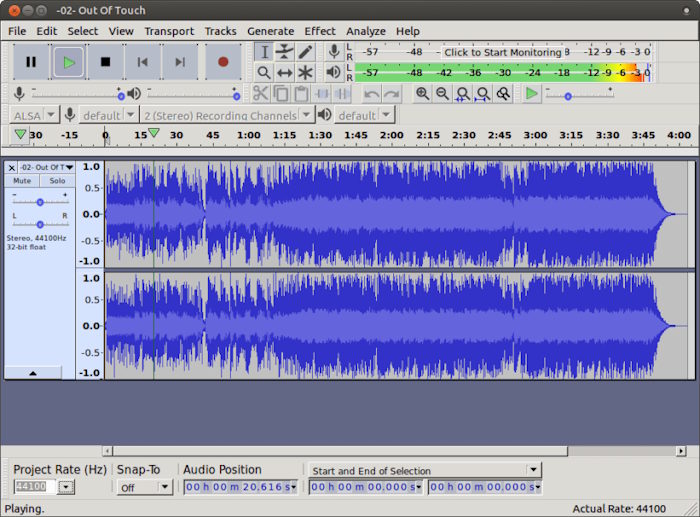Click the Zoom In magnifier icon
700x517 pixels.
422,94
